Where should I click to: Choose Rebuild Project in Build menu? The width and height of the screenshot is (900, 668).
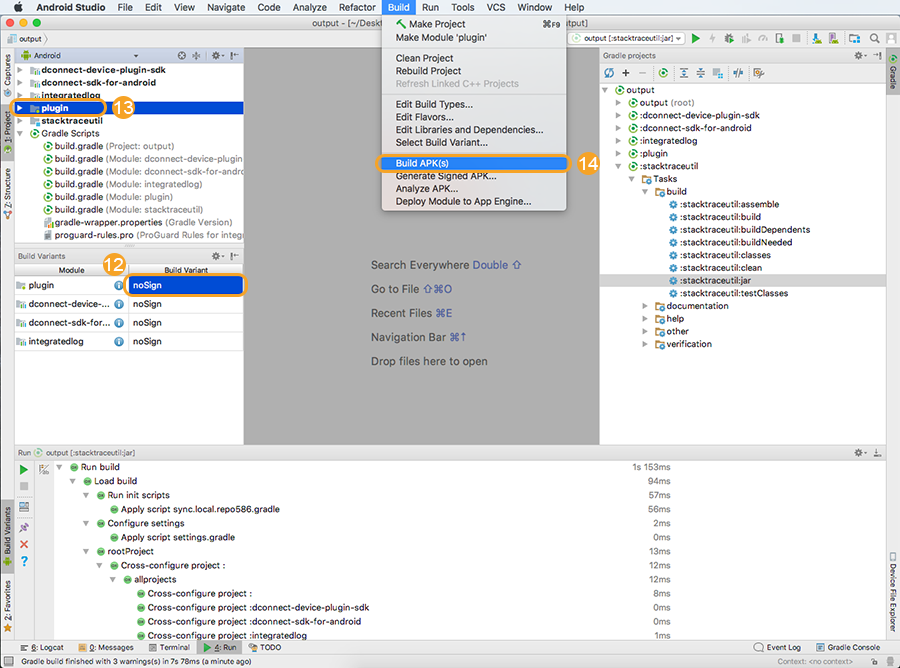click(x=474, y=71)
